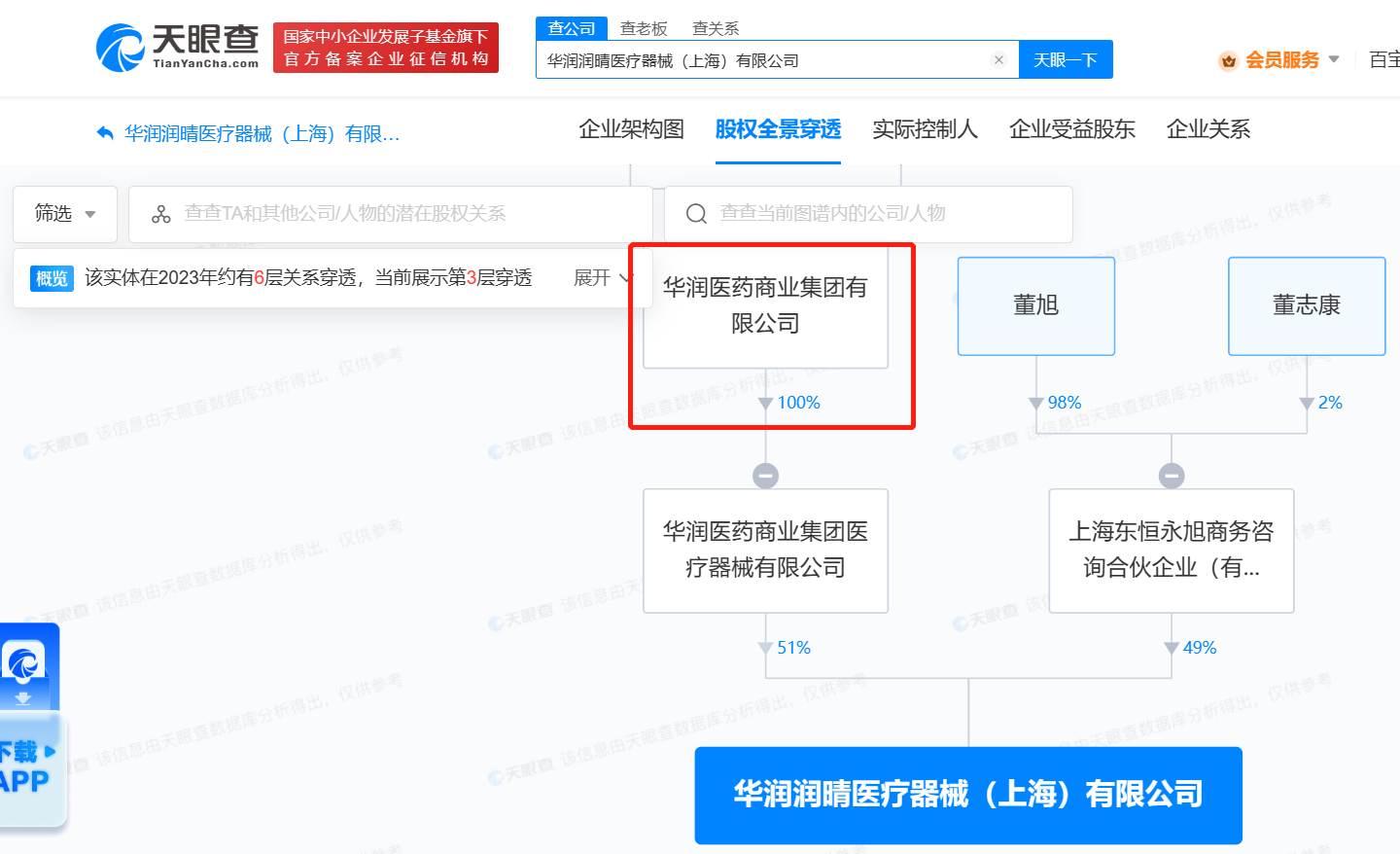
Task: Click the TianYanCha logo
Action: (178, 48)
